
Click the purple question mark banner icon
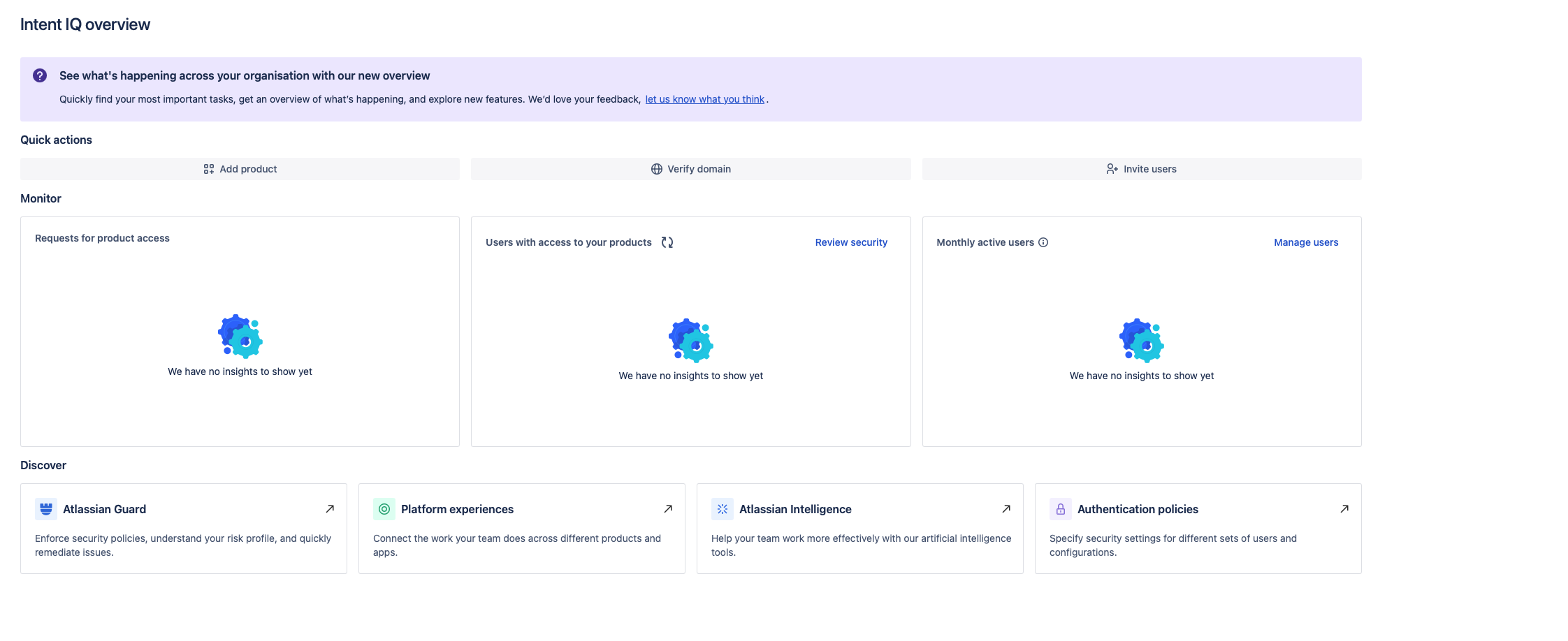pyautogui.click(x=40, y=75)
